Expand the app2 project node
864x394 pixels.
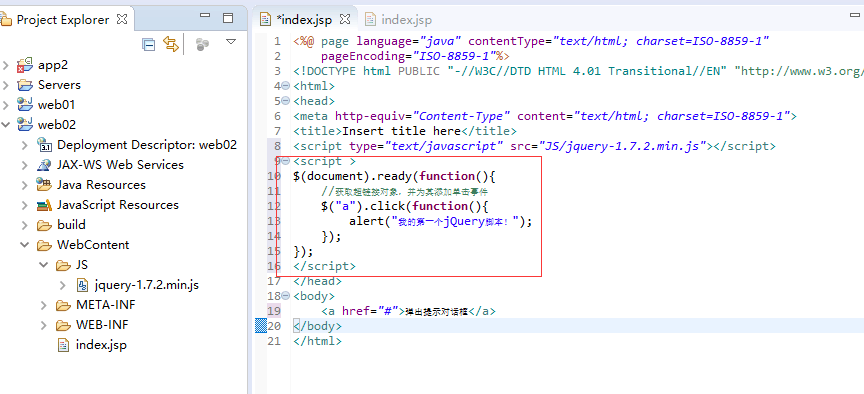point(6,66)
